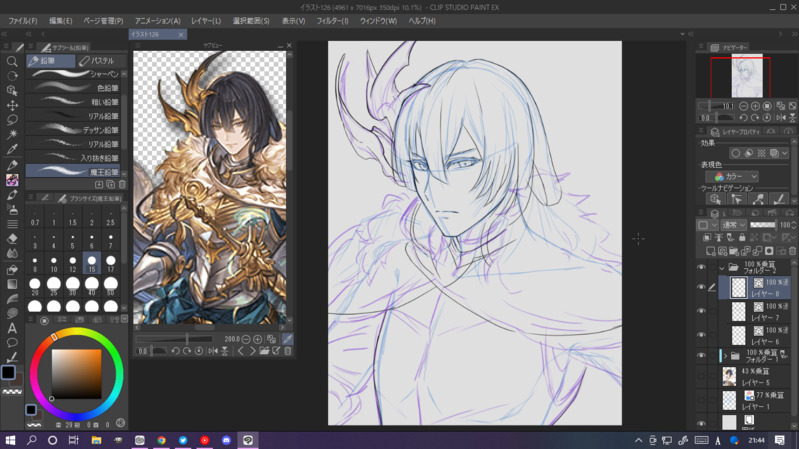Select the Rotate view tool
Viewport: 799px width, 449px height.
point(12,76)
